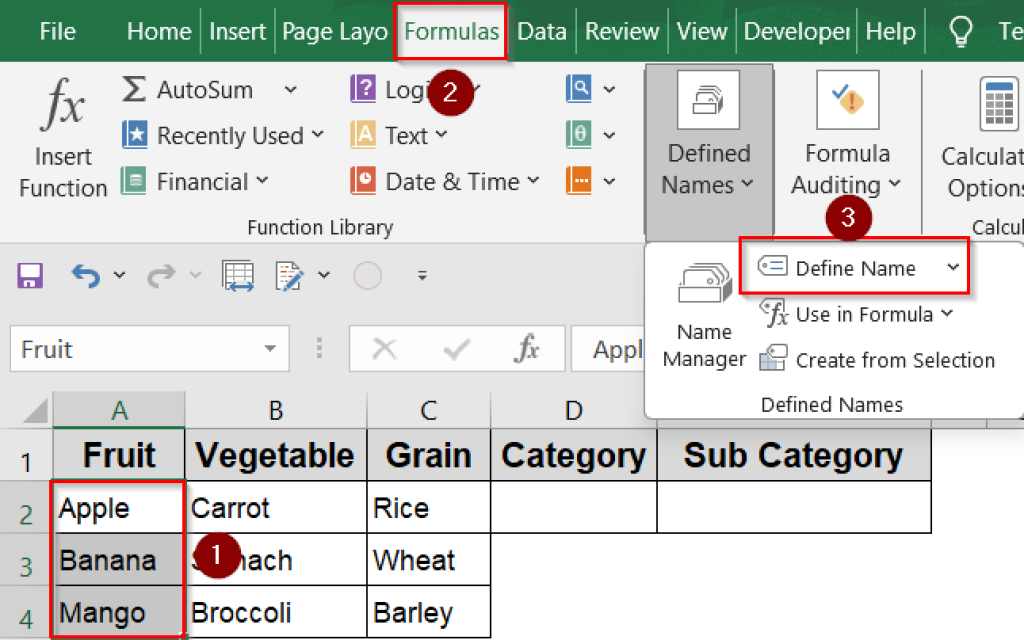The width and height of the screenshot is (1024, 640).
Task: Switch to the Data tab
Action: coord(542,31)
